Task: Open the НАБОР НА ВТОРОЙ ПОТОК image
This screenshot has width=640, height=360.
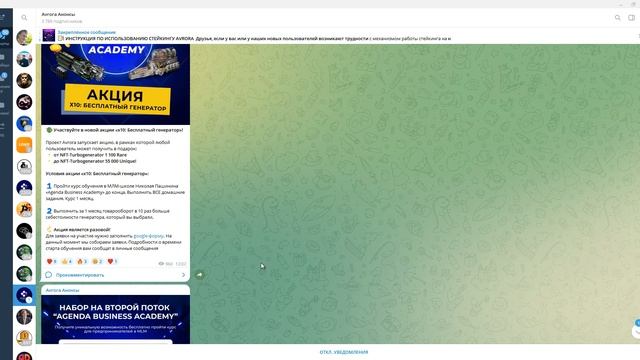Action: coord(116,319)
